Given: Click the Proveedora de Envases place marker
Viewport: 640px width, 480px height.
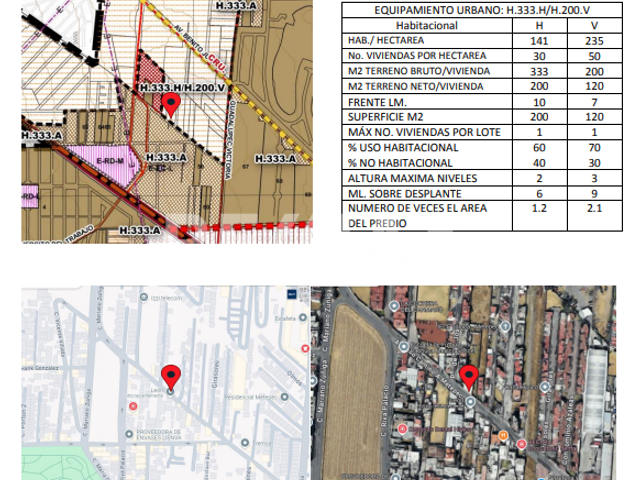Looking at the screenshot, I should pyautogui.click(x=129, y=434).
